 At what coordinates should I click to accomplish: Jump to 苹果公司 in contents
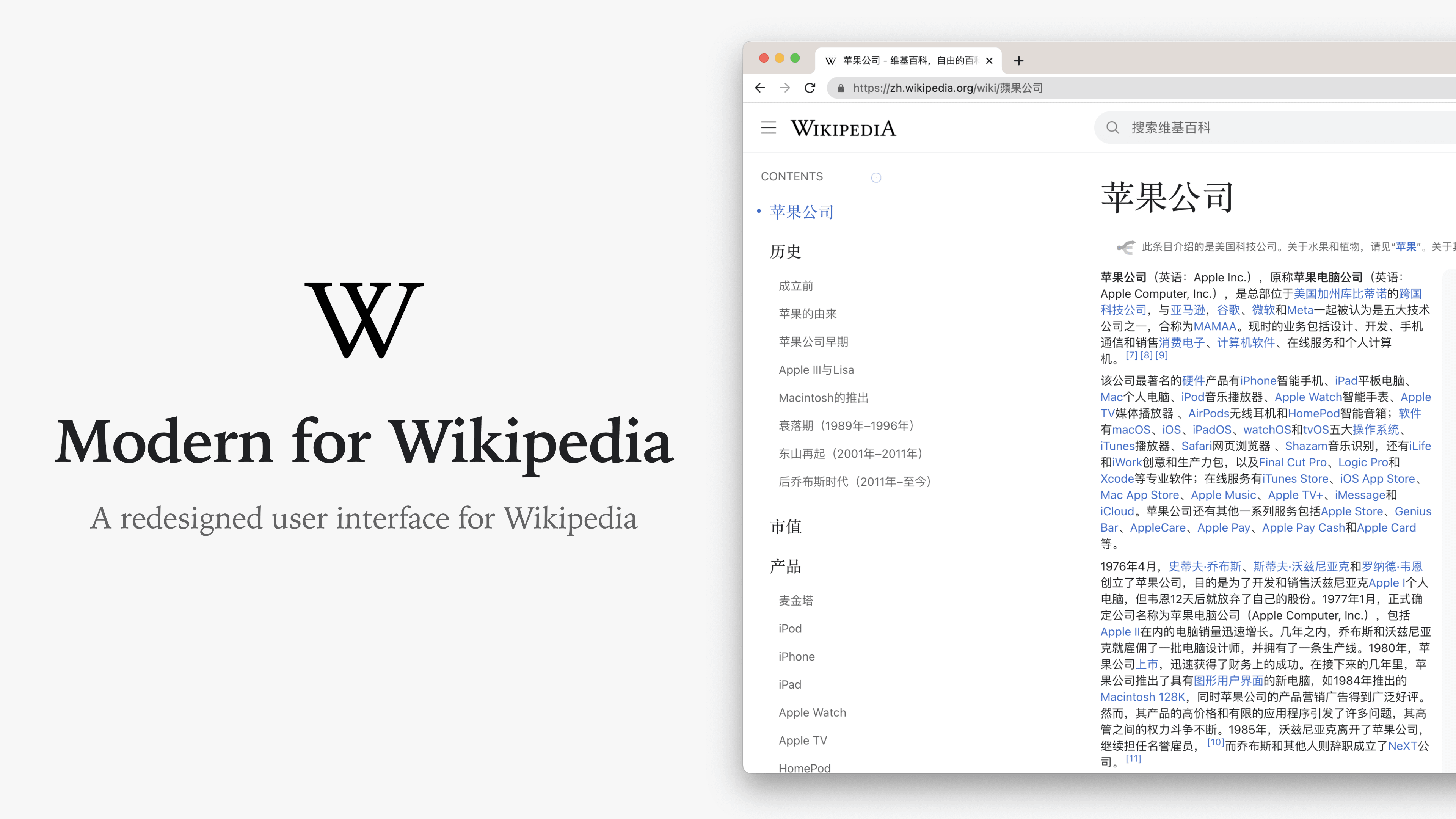[802, 212]
